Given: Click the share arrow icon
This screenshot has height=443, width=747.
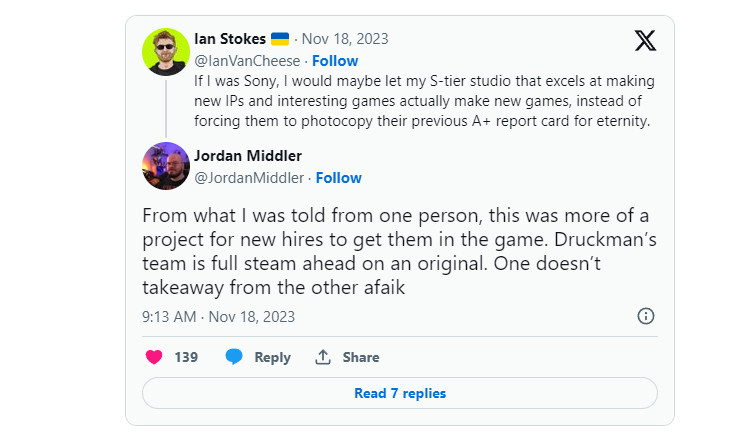Looking at the screenshot, I should 323,357.
